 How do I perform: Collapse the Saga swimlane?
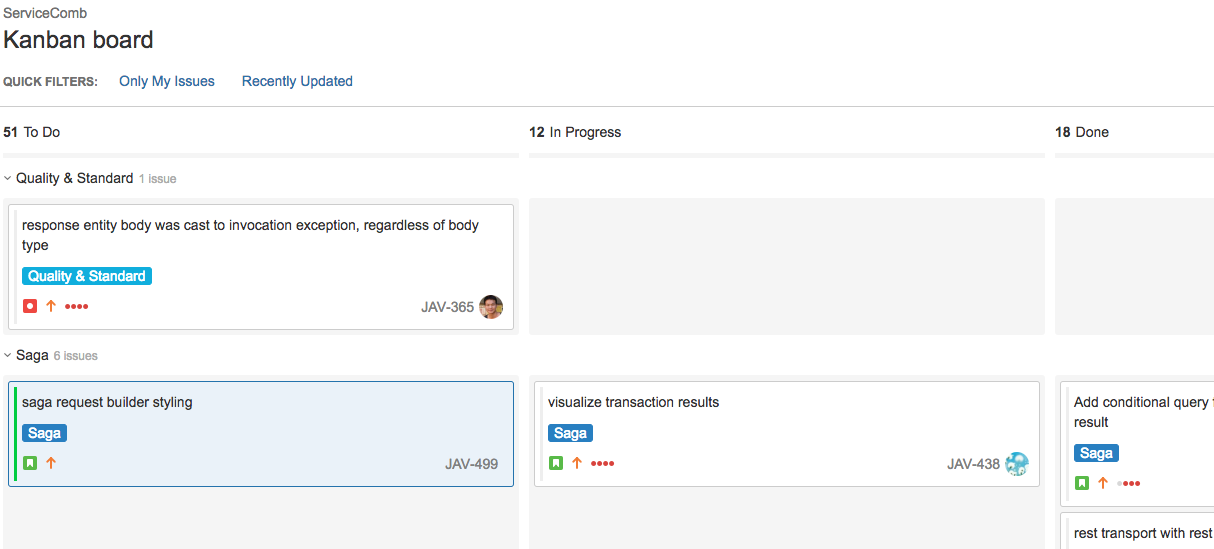[x=8, y=356]
